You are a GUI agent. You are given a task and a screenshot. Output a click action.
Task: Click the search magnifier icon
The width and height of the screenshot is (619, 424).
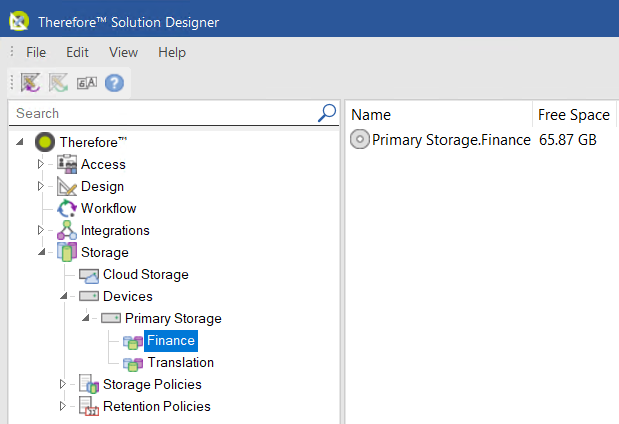tap(327, 113)
